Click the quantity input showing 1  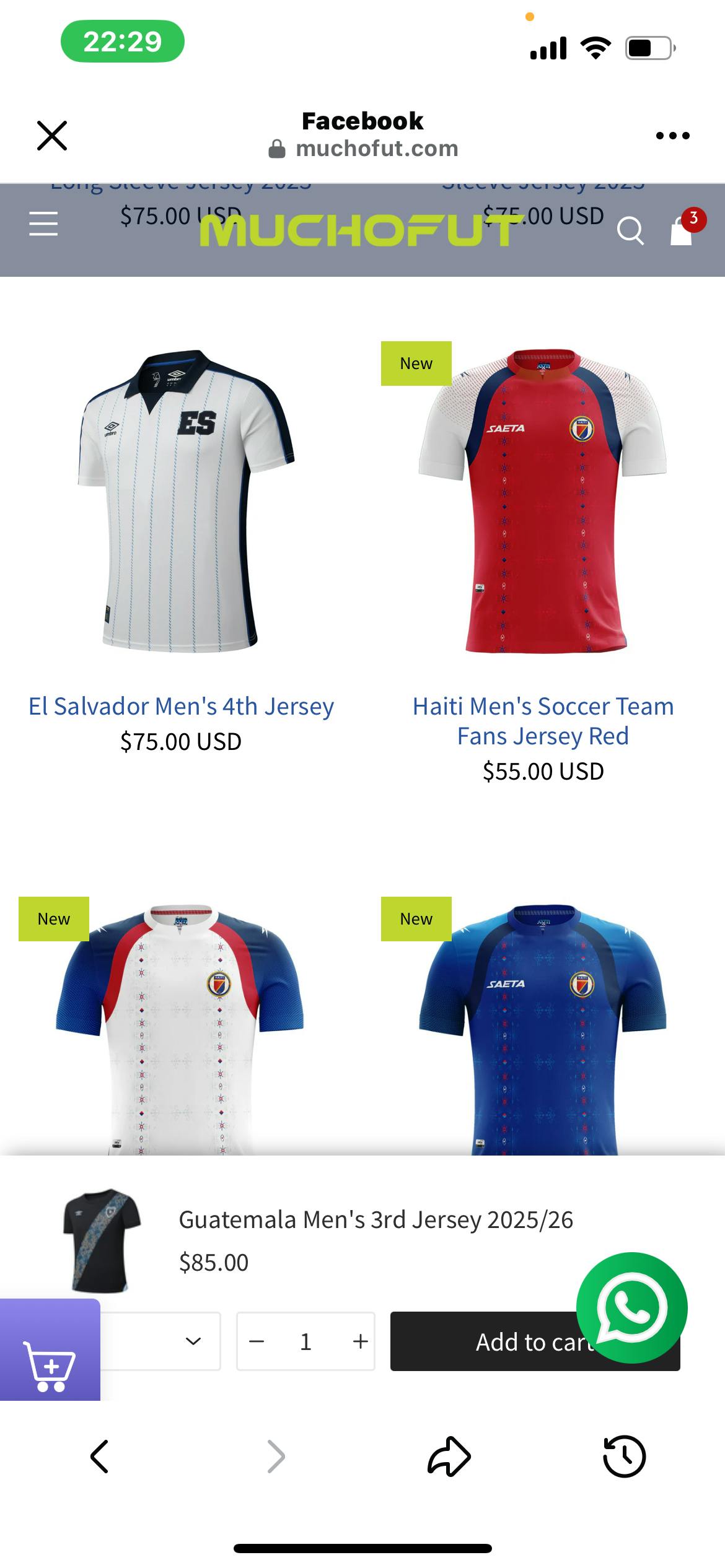click(305, 1341)
